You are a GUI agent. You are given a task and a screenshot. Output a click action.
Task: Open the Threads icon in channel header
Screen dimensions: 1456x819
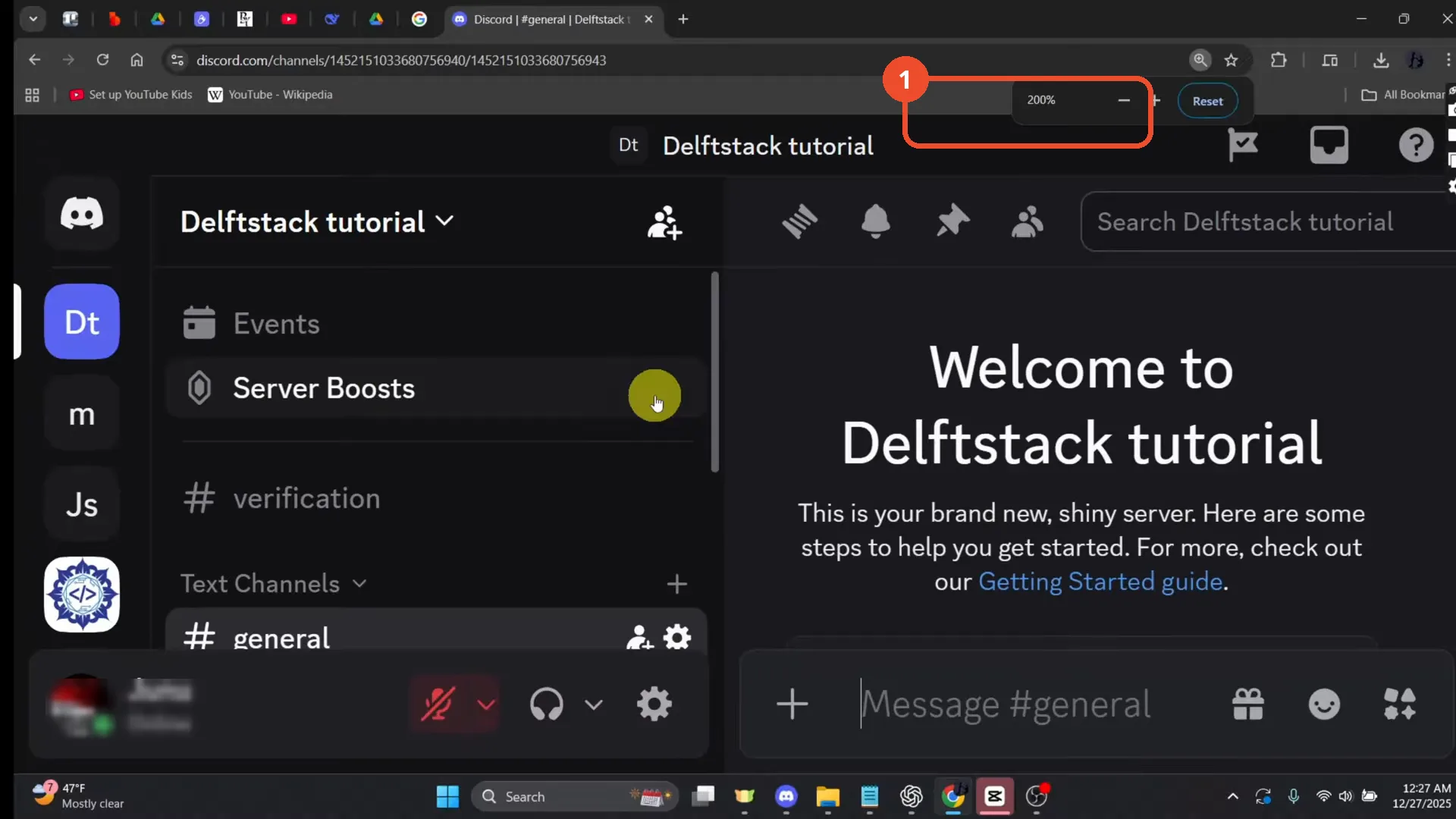coord(799,221)
